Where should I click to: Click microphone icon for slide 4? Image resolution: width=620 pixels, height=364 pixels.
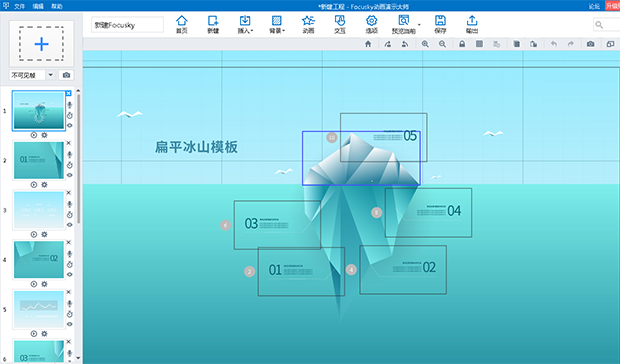click(x=70, y=254)
